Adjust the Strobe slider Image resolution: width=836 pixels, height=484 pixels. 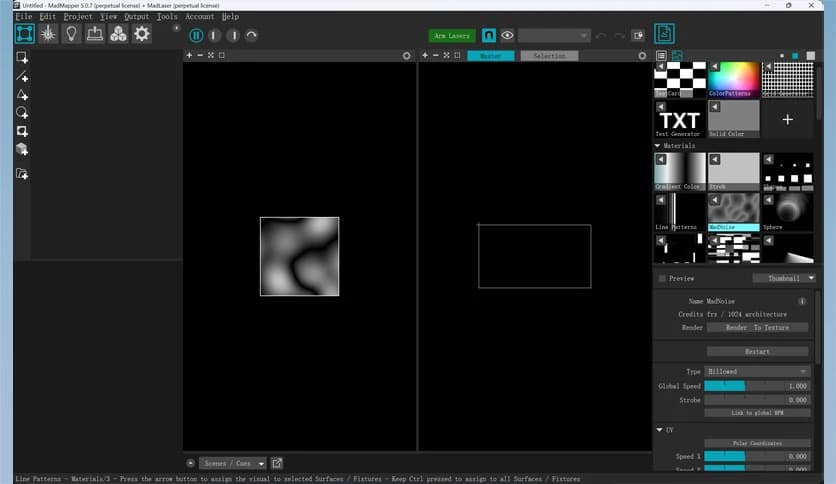[x=757, y=400]
